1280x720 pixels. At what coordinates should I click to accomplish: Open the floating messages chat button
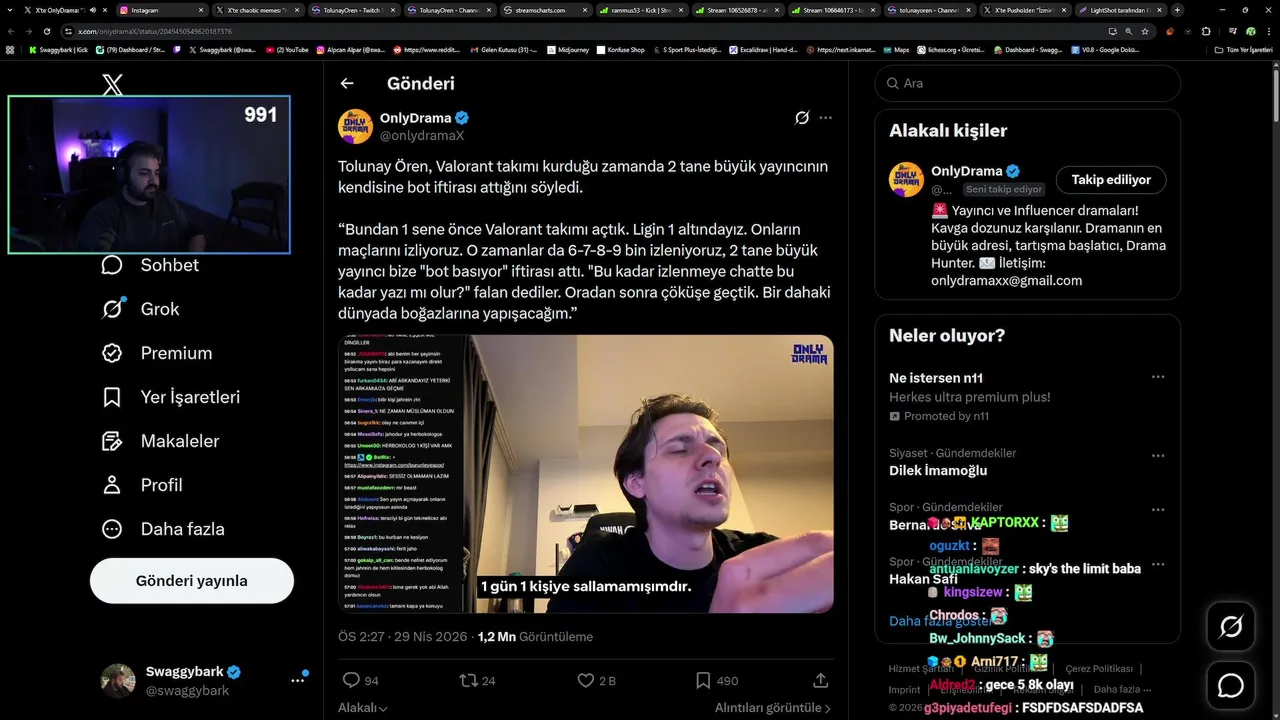pyautogui.click(x=1231, y=685)
